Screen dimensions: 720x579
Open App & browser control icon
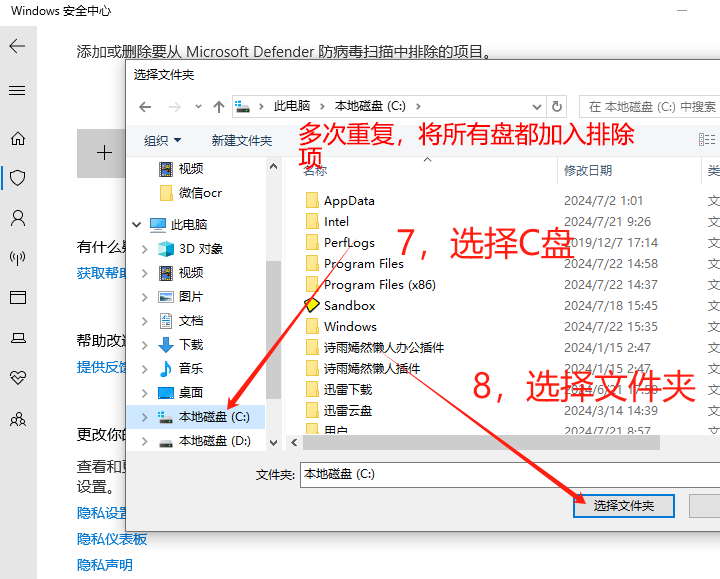tap(18, 298)
